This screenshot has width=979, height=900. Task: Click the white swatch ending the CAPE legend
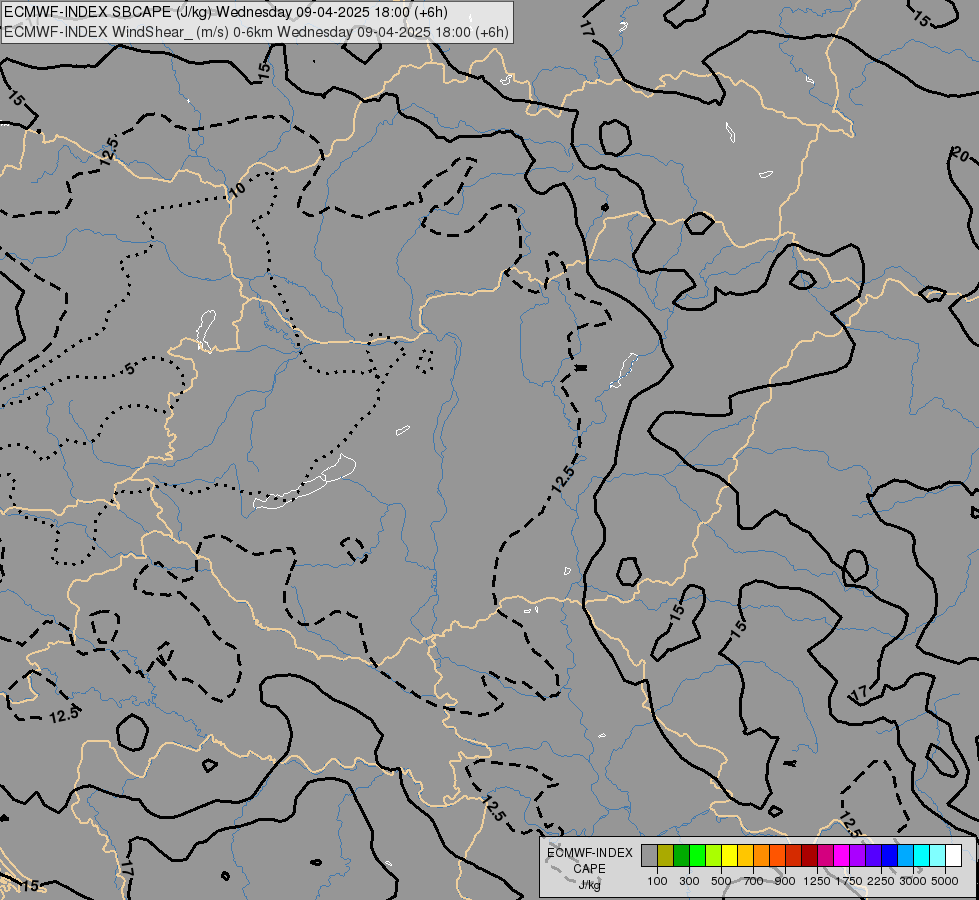tap(953, 855)
